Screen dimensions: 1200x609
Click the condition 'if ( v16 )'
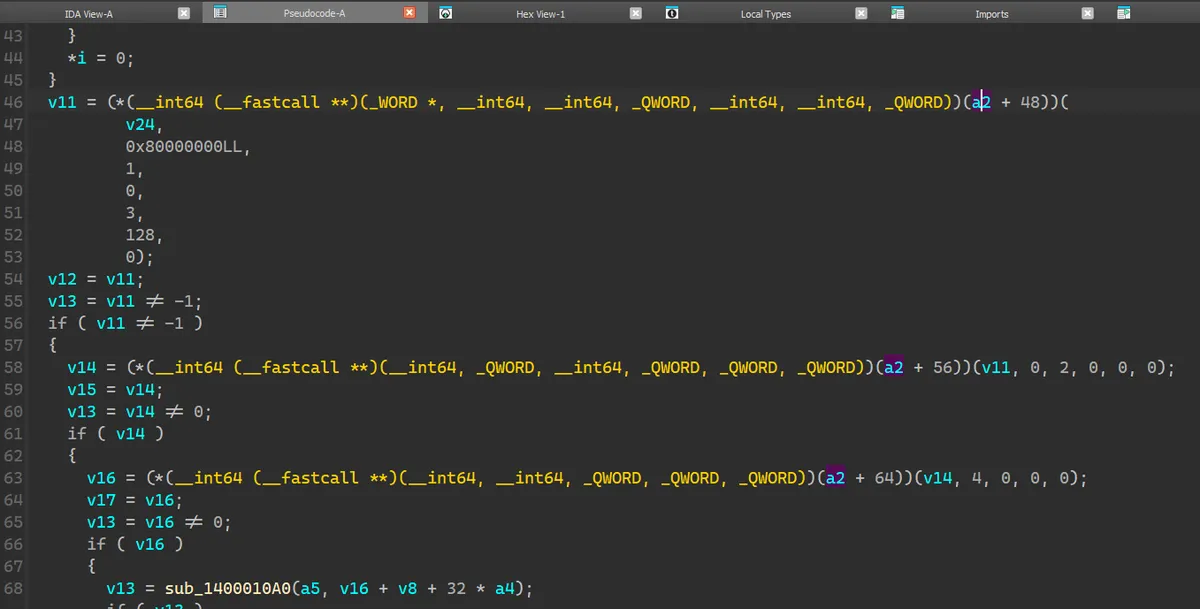[x=135, y=544]
